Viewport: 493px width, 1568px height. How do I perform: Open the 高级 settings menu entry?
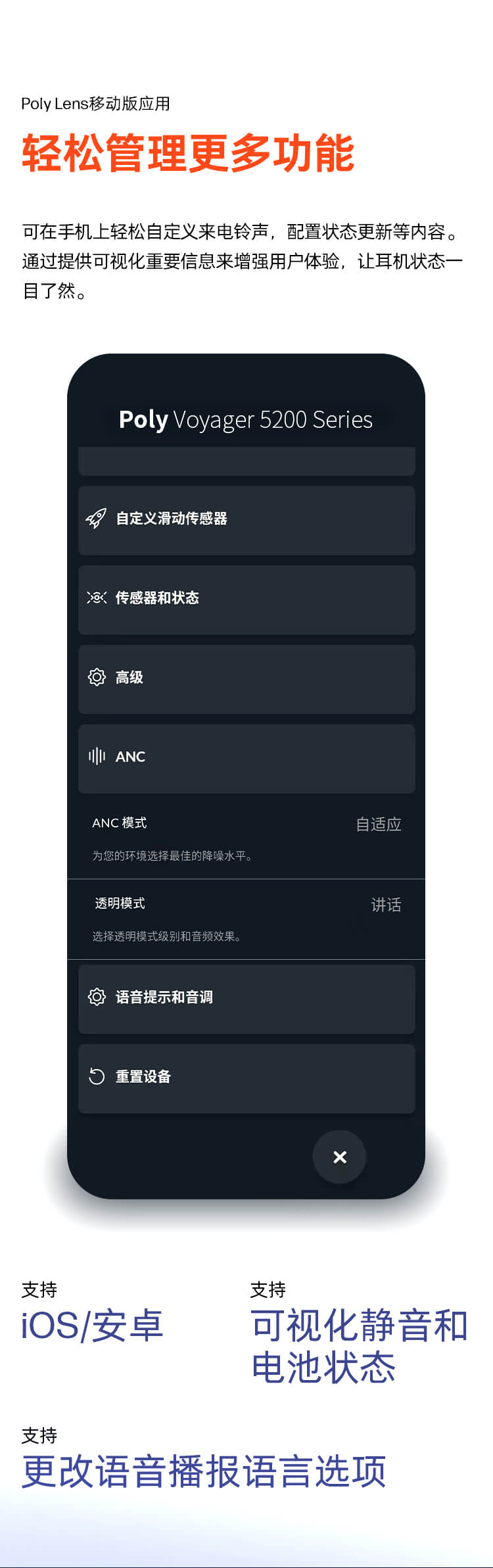tap(246, 678)
